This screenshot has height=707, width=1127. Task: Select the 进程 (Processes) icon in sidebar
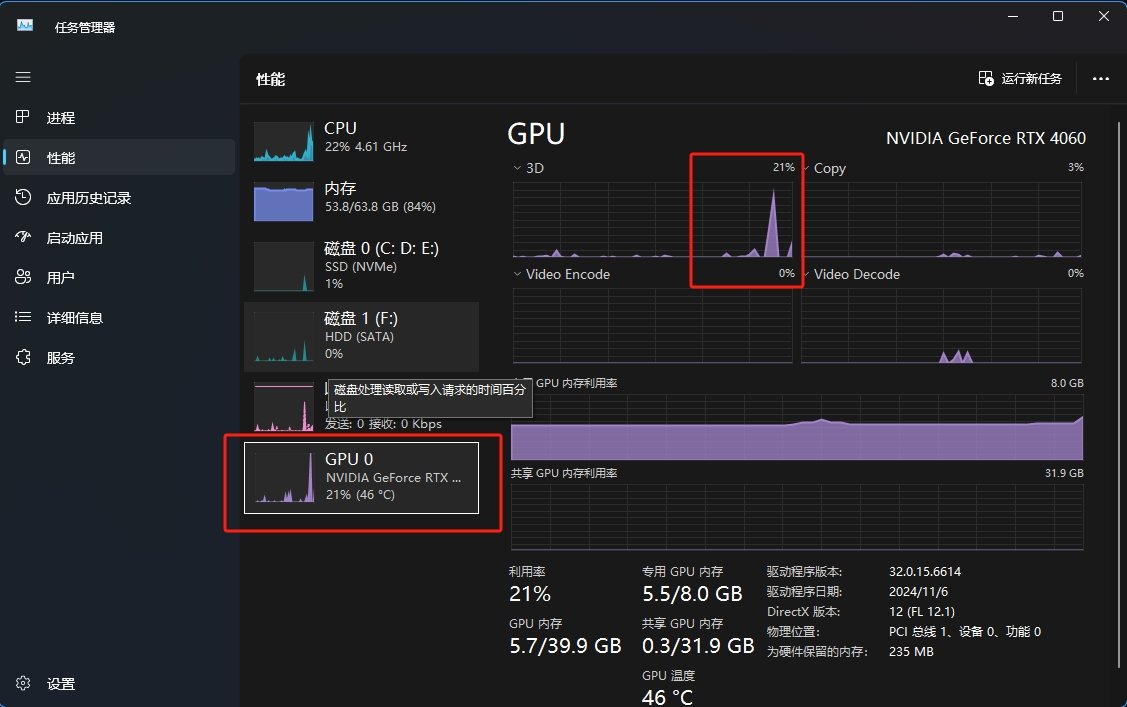click(22, 117)
